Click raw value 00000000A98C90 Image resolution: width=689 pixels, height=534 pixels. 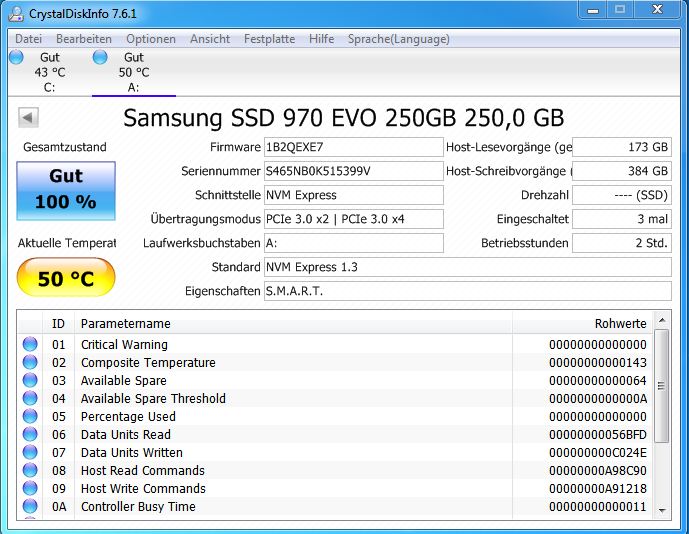(598, 471)
